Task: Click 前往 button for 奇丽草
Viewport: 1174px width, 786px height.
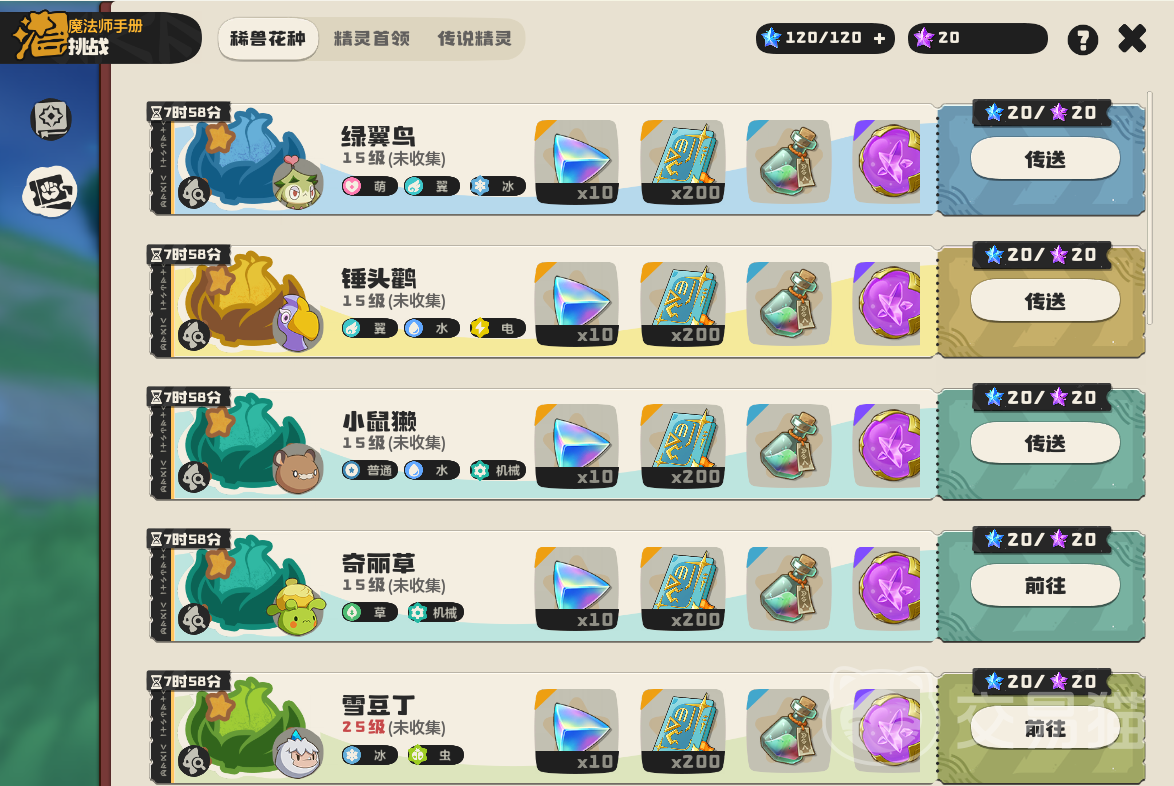Action: pos(1045,585)
